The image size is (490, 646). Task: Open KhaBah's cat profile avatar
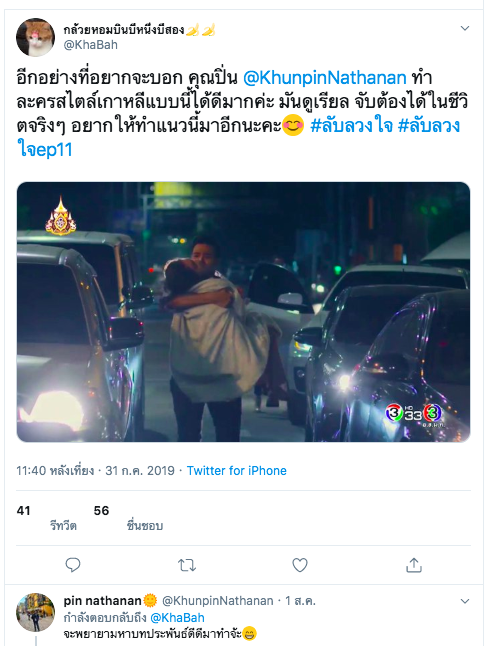point(35,37)
